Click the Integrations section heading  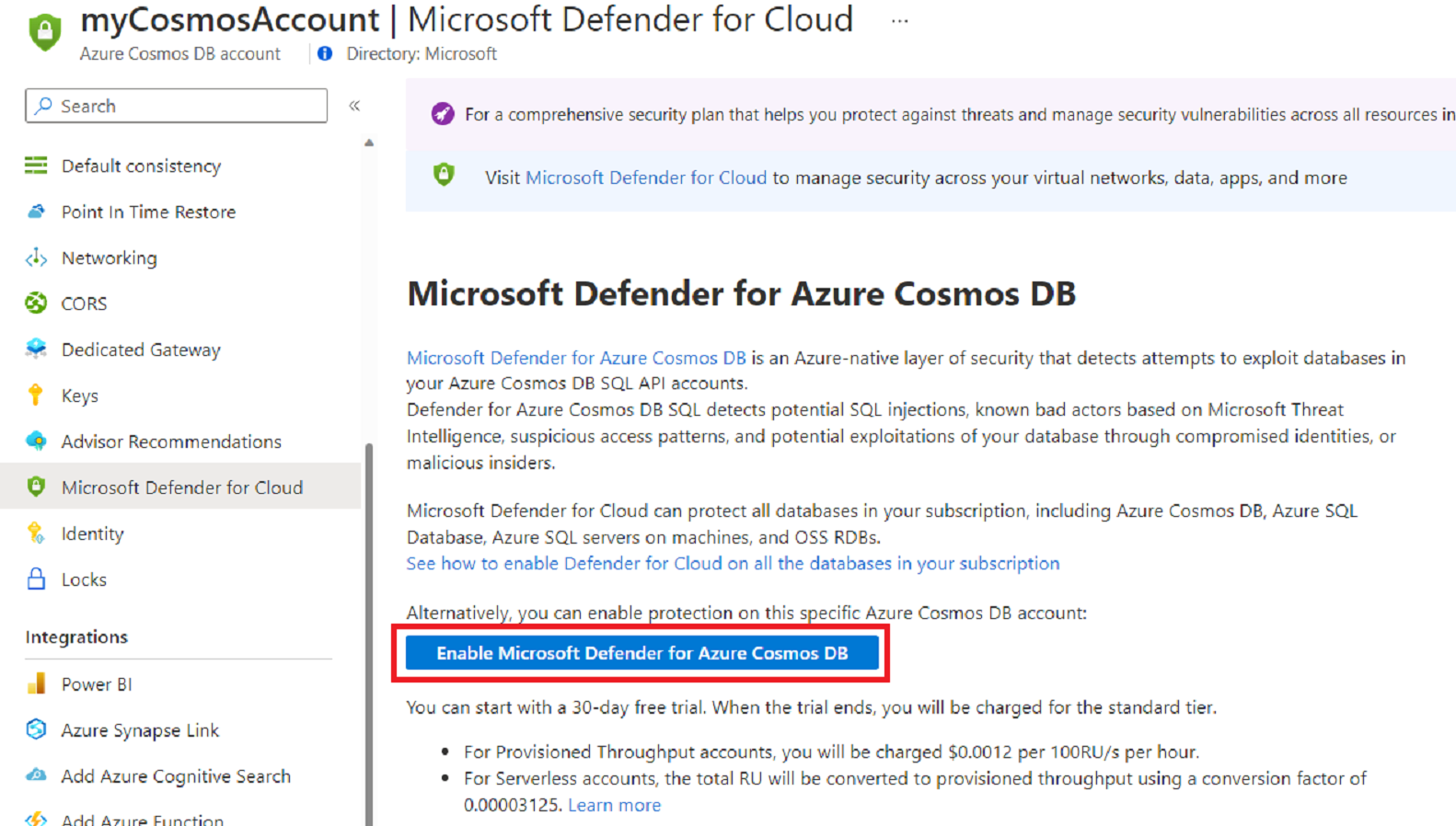point(76,637)
